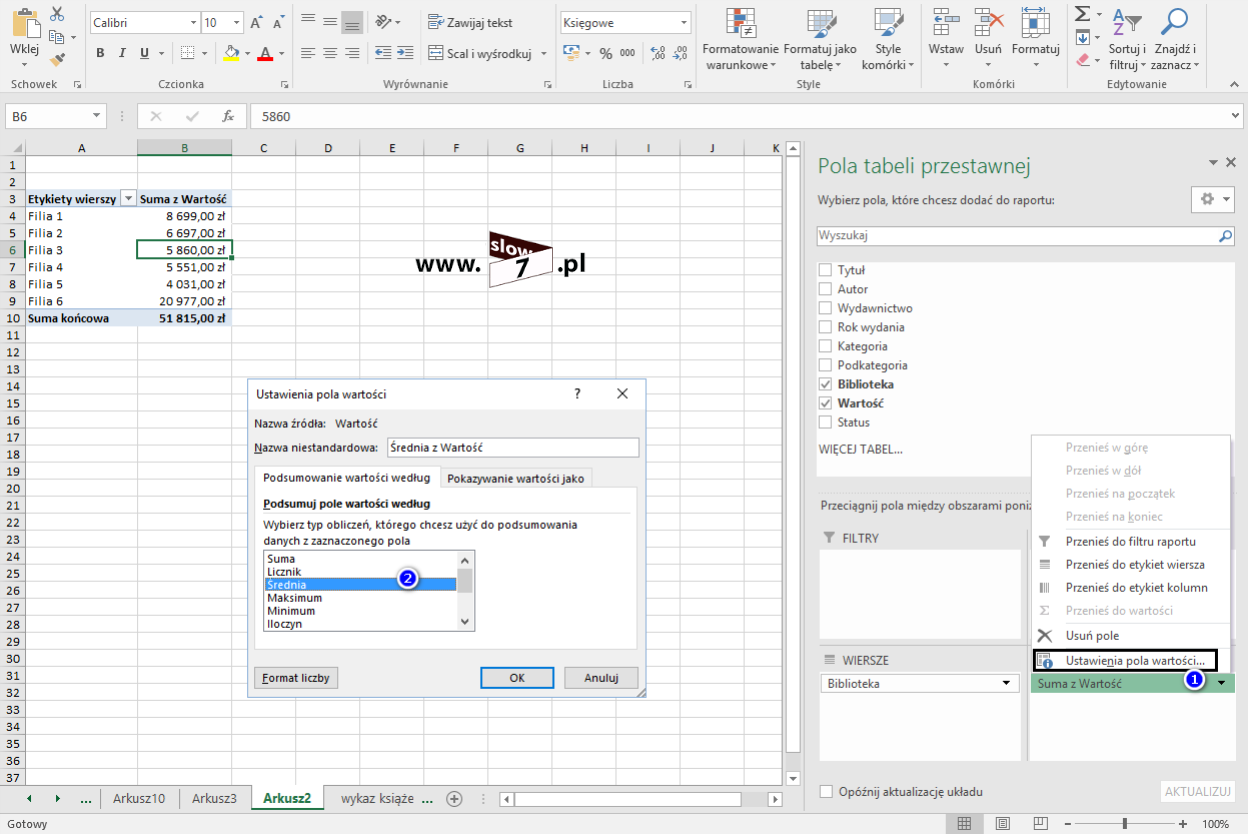Select Przenieś do filtru raportu
This screenshot has height=834, width=1248.
tap(1131, 541)
